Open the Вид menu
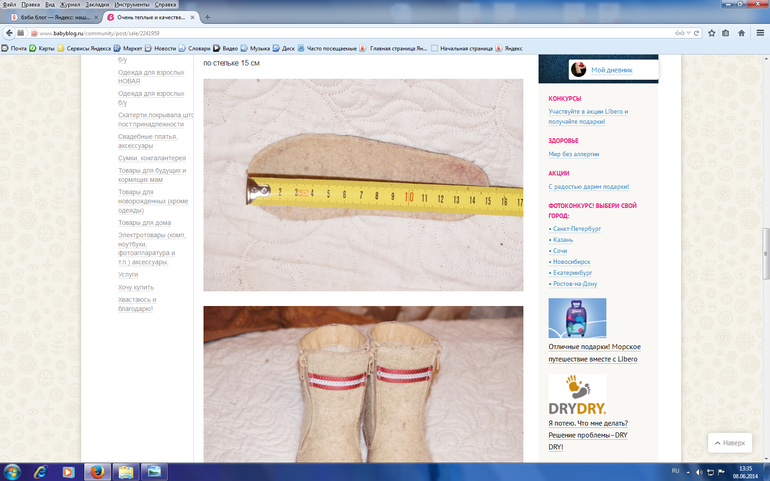770x481 pixels. point(50,4)
